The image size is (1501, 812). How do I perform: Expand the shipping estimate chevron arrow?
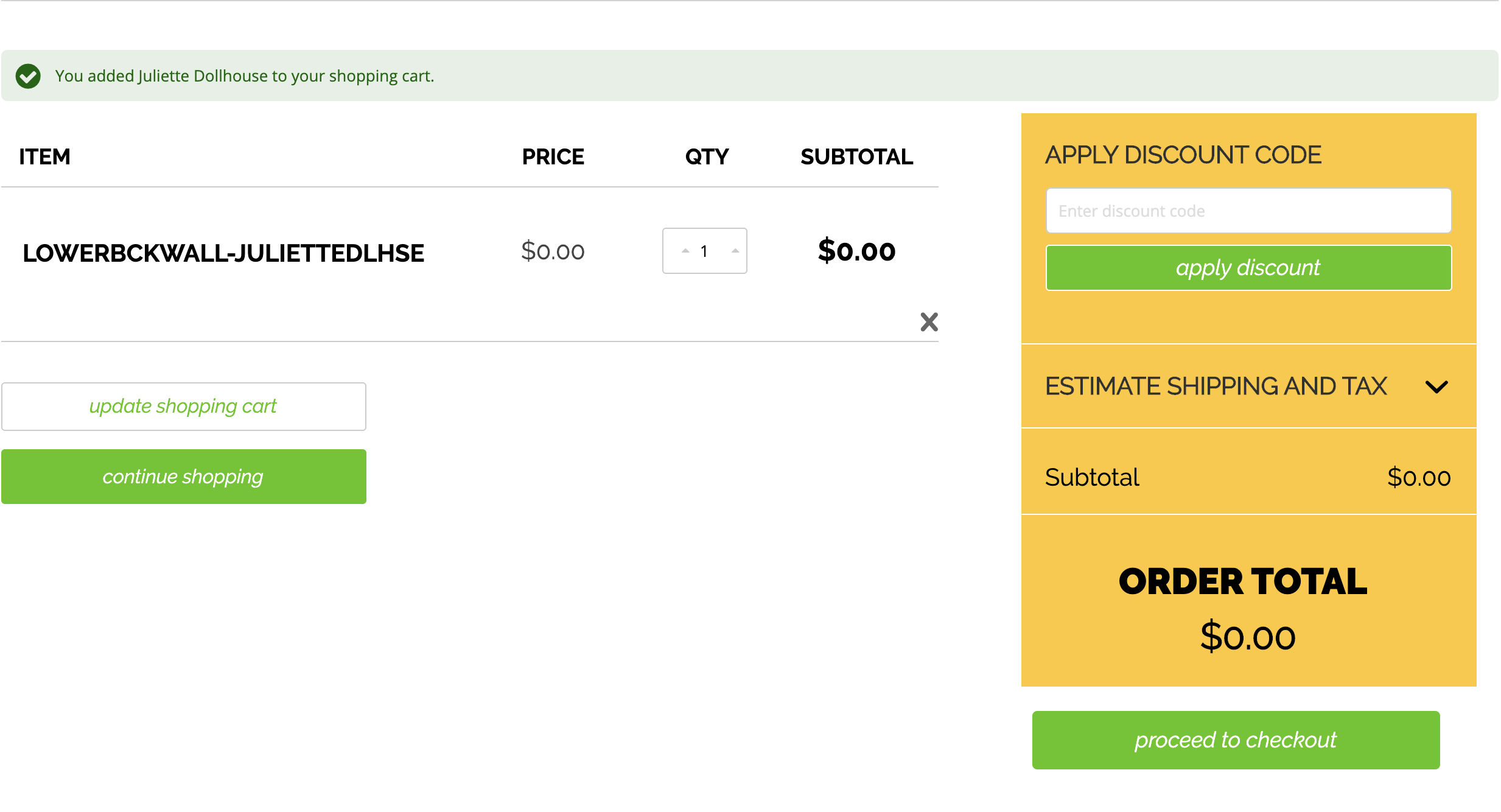coord(1436,387)
